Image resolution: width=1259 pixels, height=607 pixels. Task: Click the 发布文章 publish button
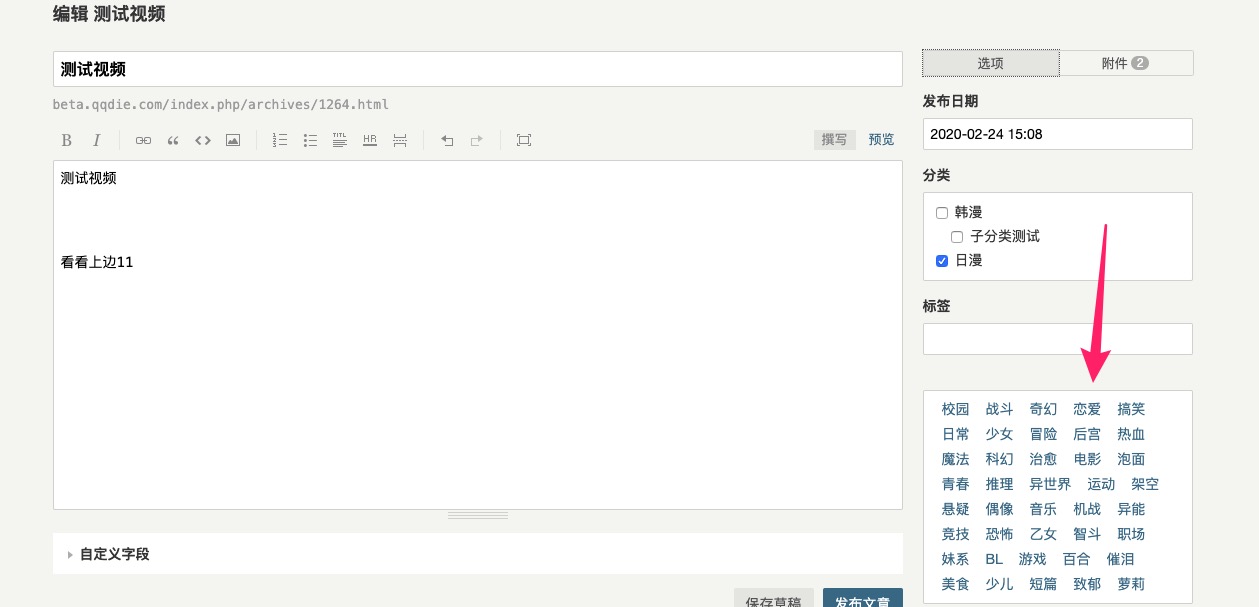coord(862,598)
